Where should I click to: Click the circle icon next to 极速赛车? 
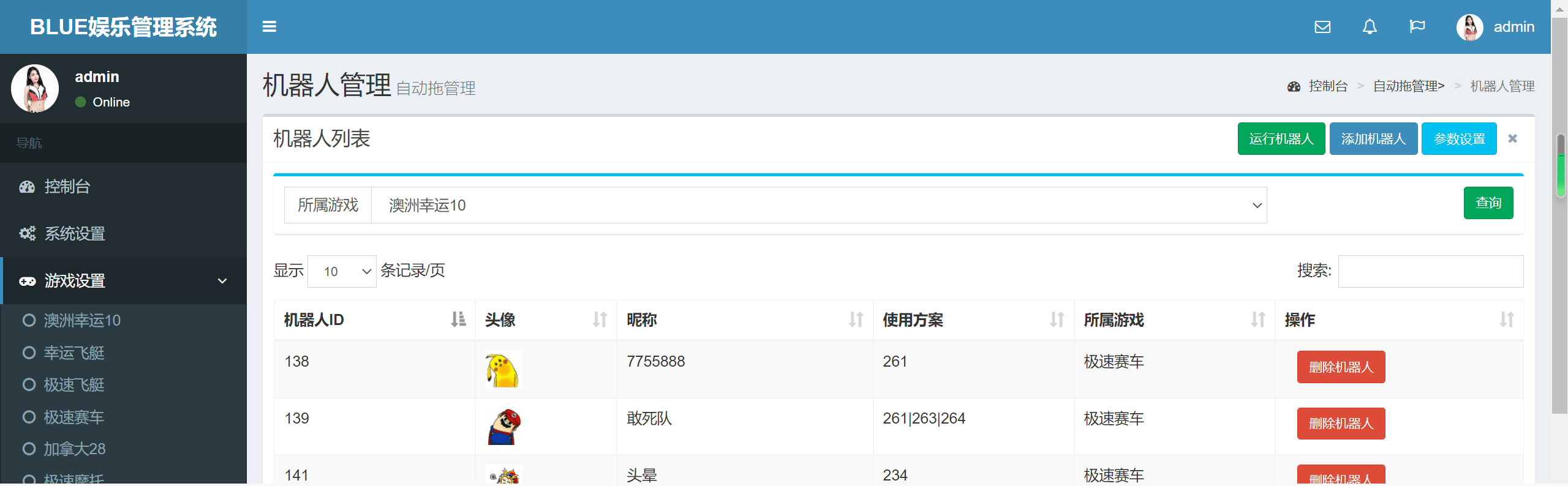29,417
